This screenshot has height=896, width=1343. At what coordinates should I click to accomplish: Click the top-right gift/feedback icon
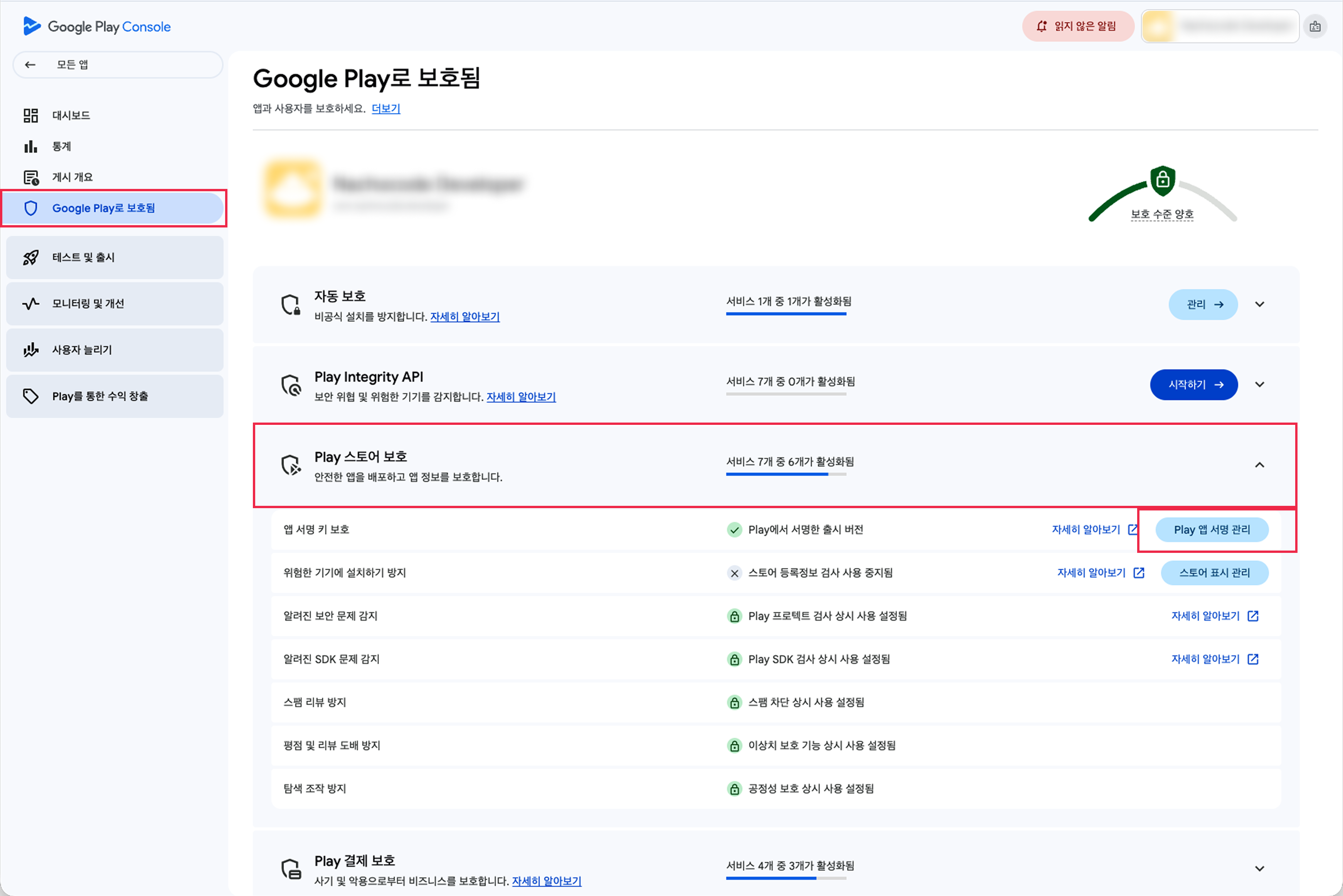[1315, 26]
